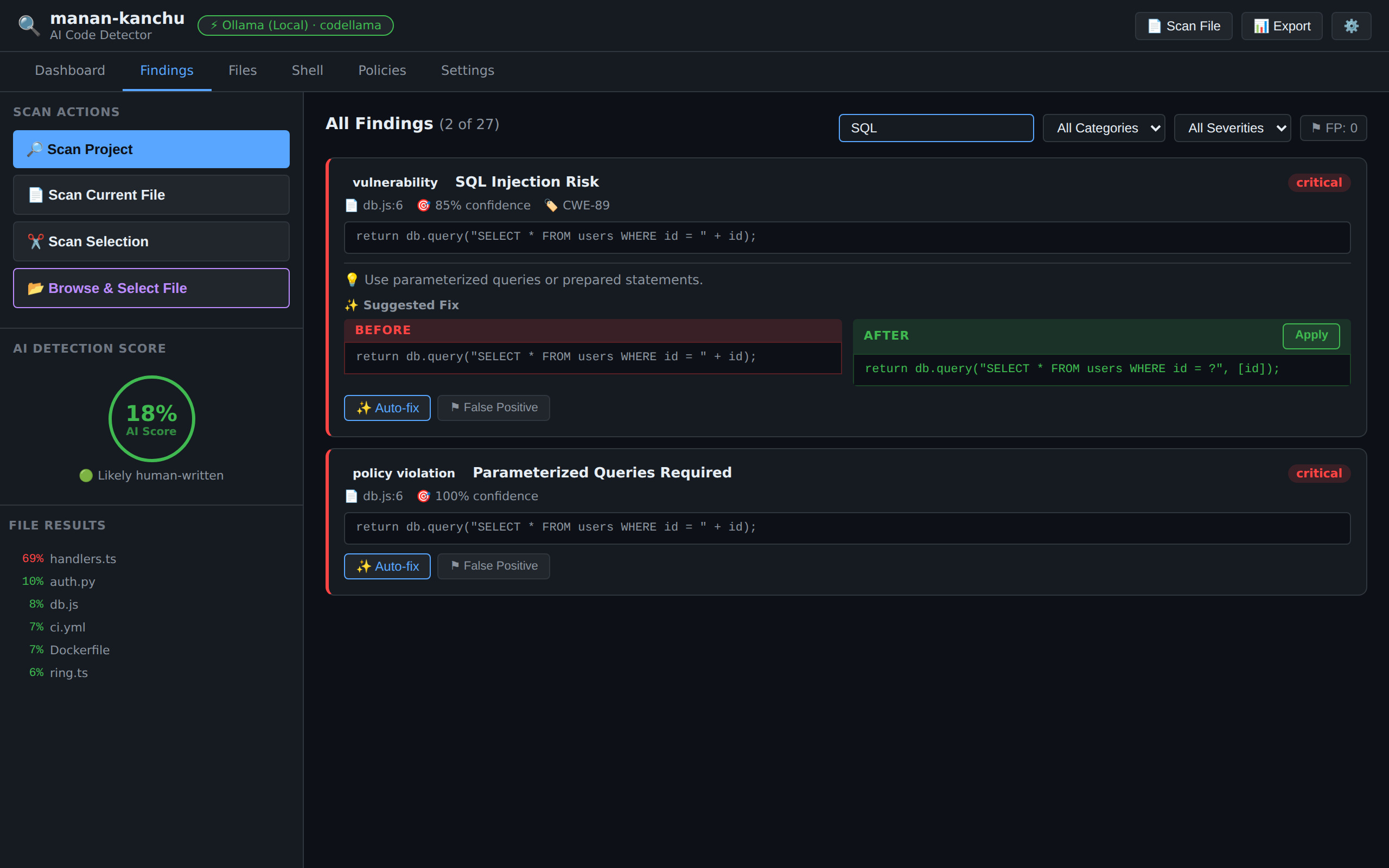Click the sparkle icon next to Suggested Fix
This screenshot has height=868, width=1389.
coord(351,305)
